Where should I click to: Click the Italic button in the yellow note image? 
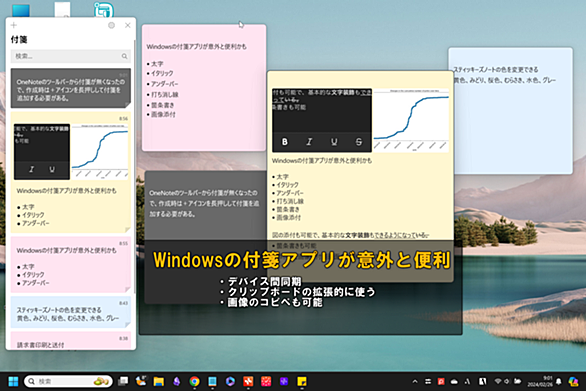tap(309, 142)
